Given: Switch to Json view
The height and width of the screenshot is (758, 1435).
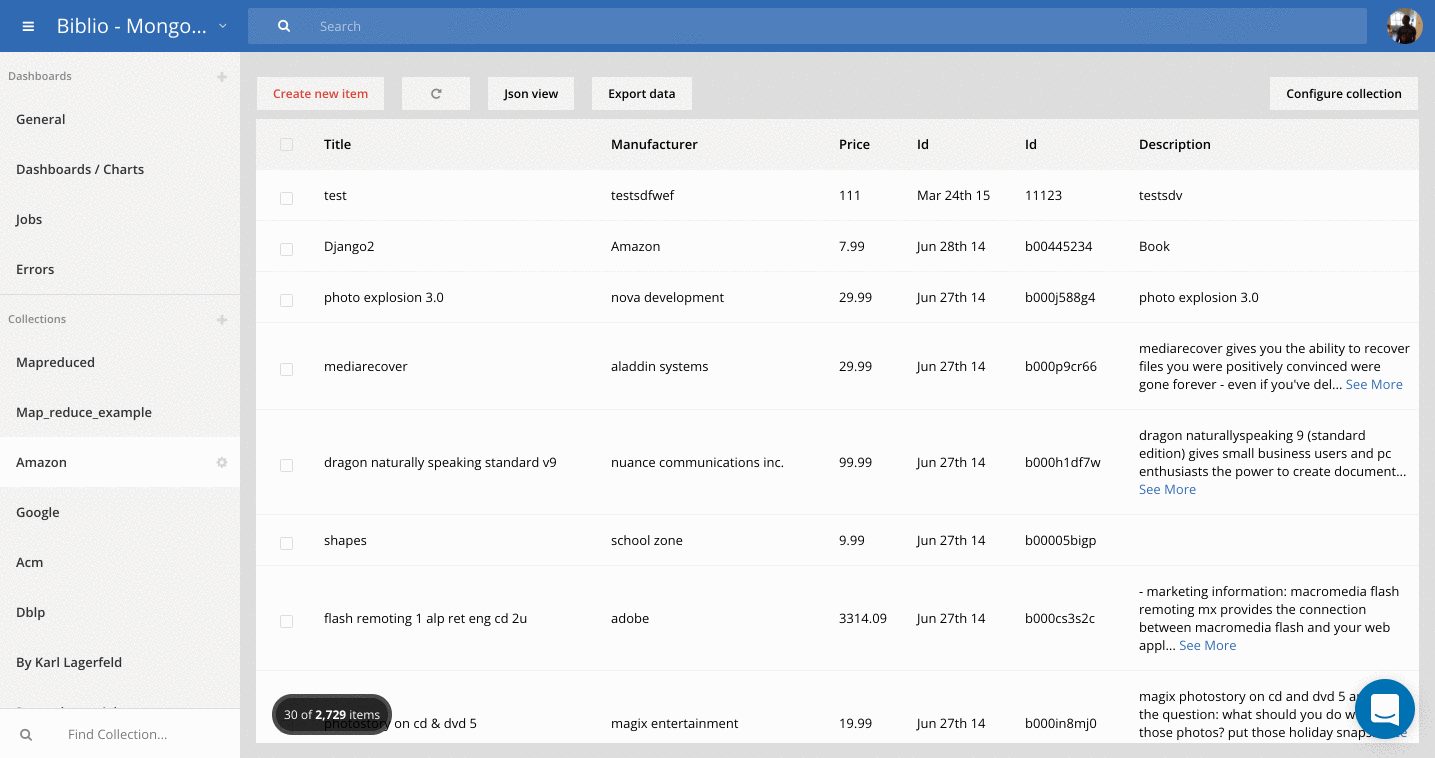Looking at the screenshot, I should [531, 94].
